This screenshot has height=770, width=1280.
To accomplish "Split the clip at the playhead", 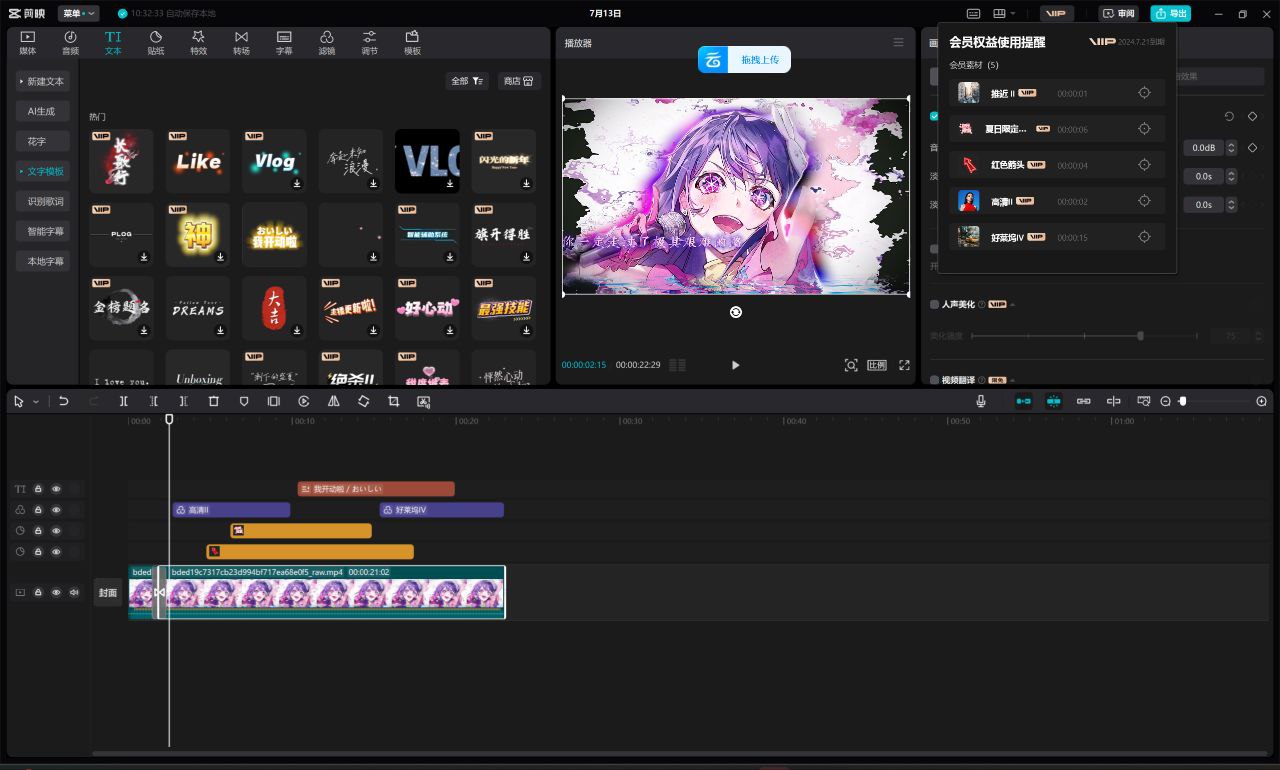I will coord(124,401).
